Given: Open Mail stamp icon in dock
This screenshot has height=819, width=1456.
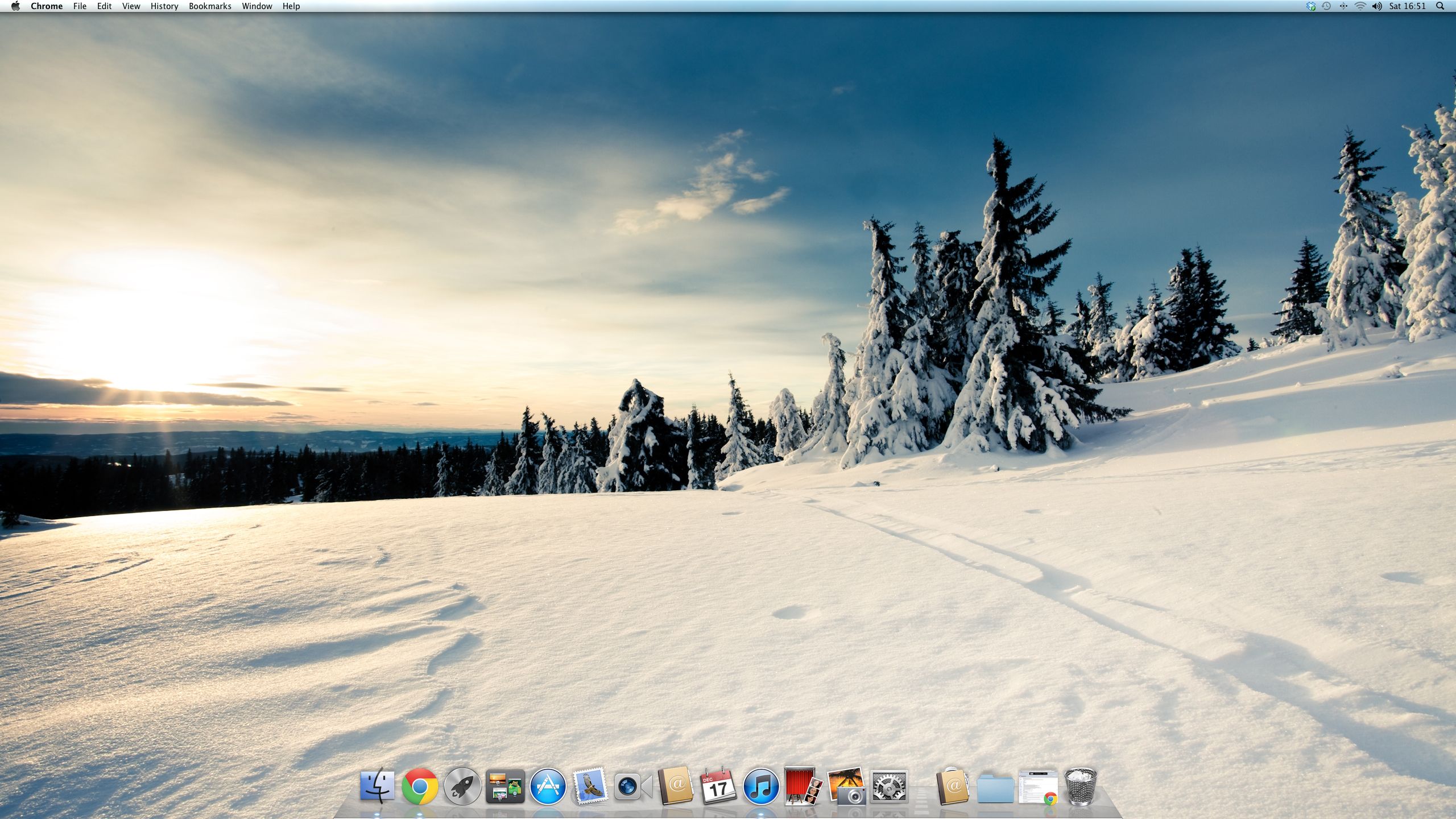Looking at the screenshot, I should [590, 787].
